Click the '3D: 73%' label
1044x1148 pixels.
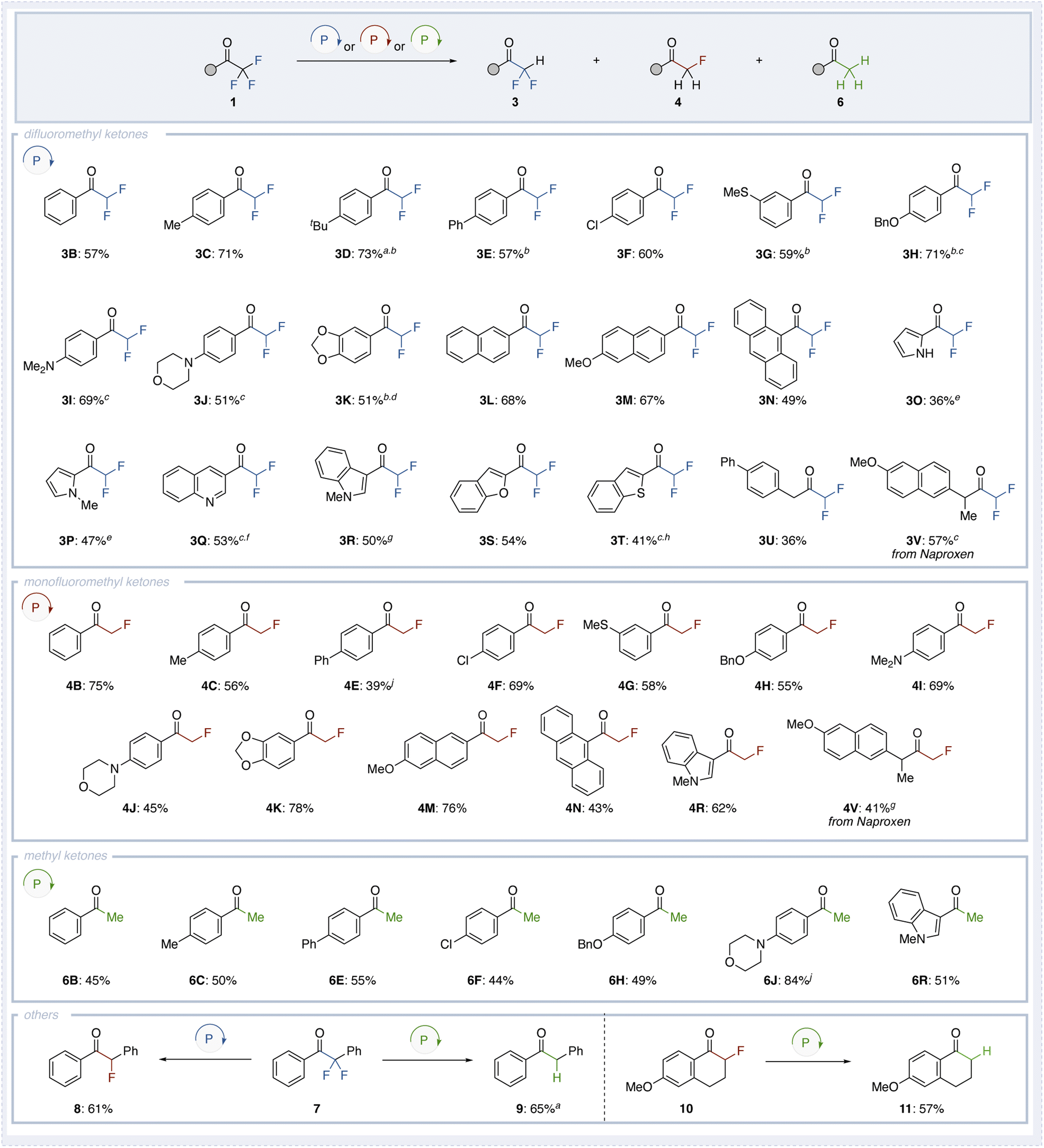pos(365,253)
